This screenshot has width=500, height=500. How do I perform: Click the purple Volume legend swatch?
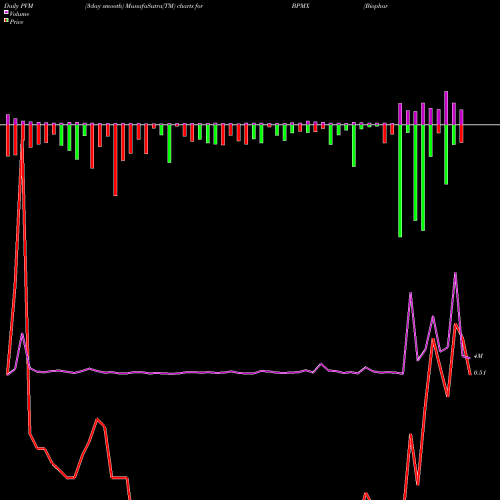tap(6, 12)
